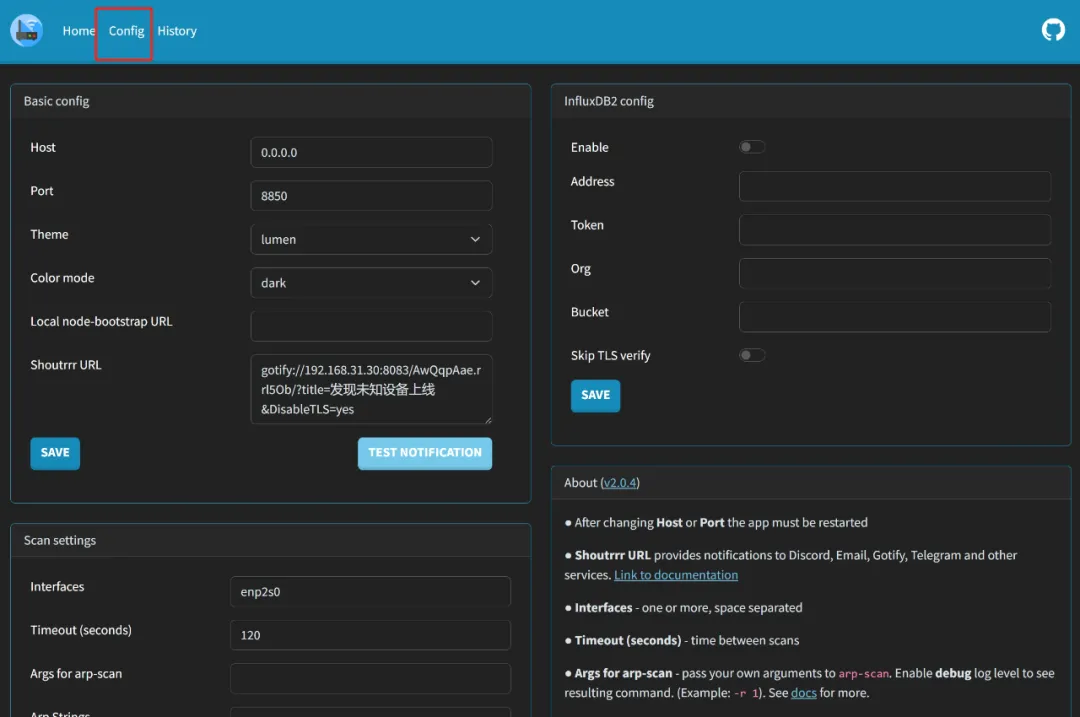Enable the InfluxDB2 toggle switch

[752, 147]
